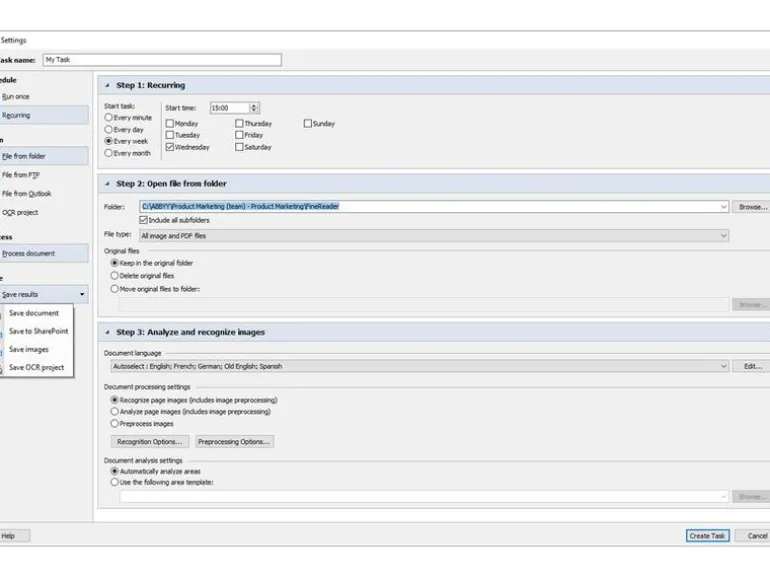Select OCR project open option
This screenshot has height=578, width=770.
(43, 212)
